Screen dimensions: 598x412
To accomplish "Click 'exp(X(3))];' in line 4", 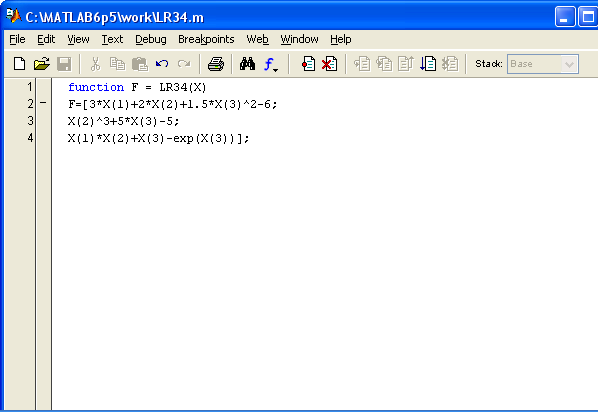I will [x=211, y=138].
